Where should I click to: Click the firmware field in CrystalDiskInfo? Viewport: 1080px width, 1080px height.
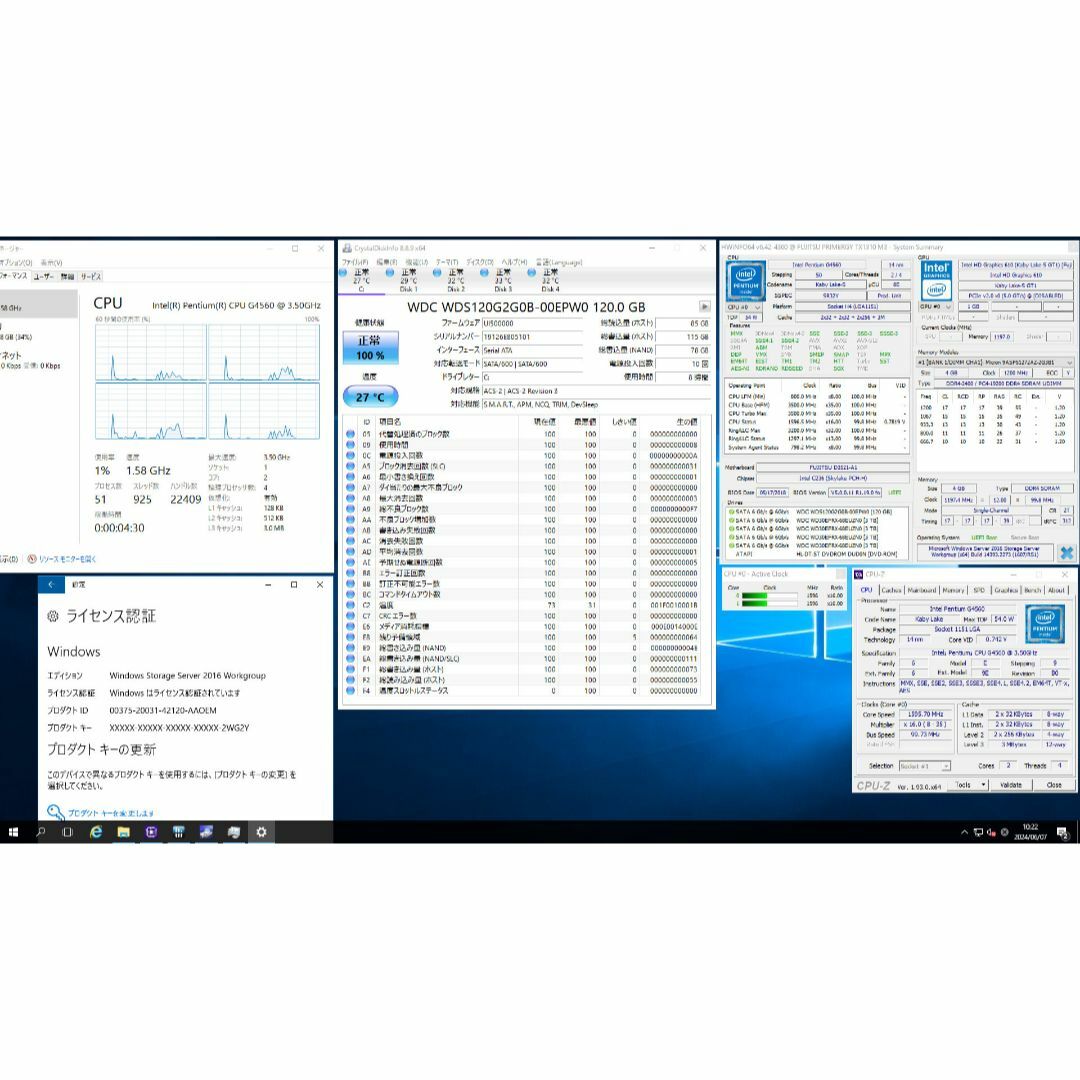[x=532, y=323]
